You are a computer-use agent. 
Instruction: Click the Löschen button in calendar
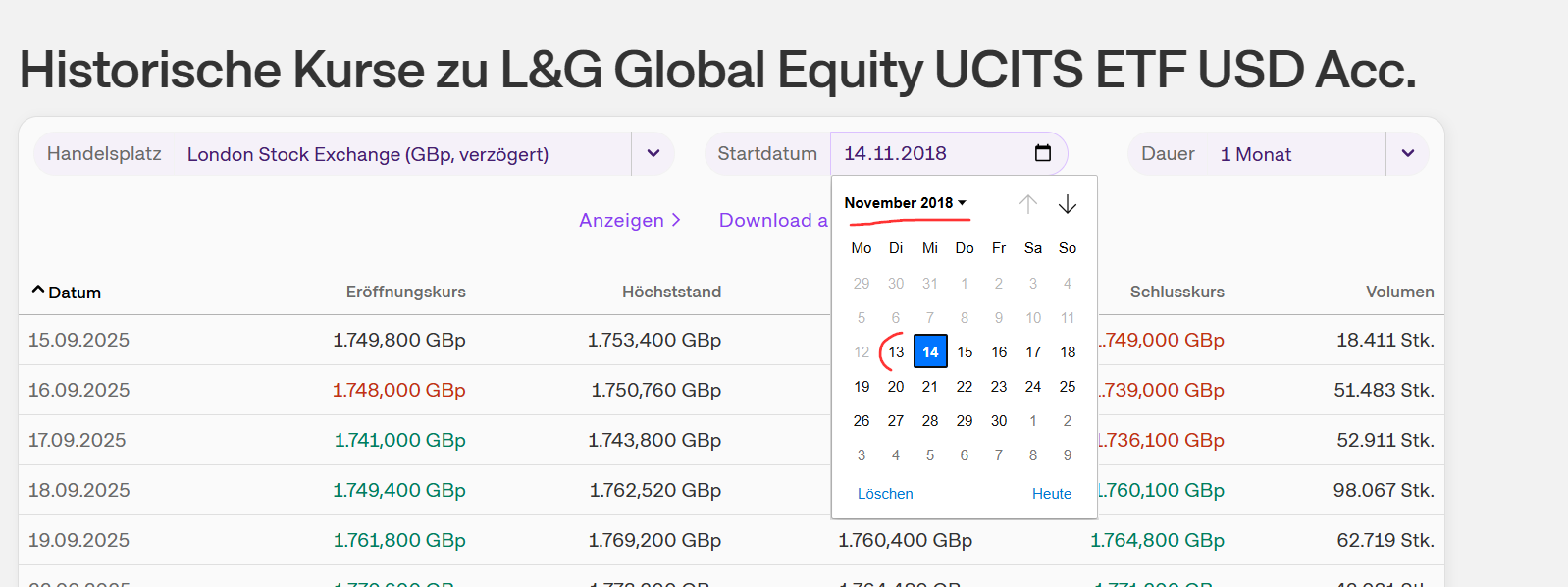pyautogui.click(x=885, y=494)
